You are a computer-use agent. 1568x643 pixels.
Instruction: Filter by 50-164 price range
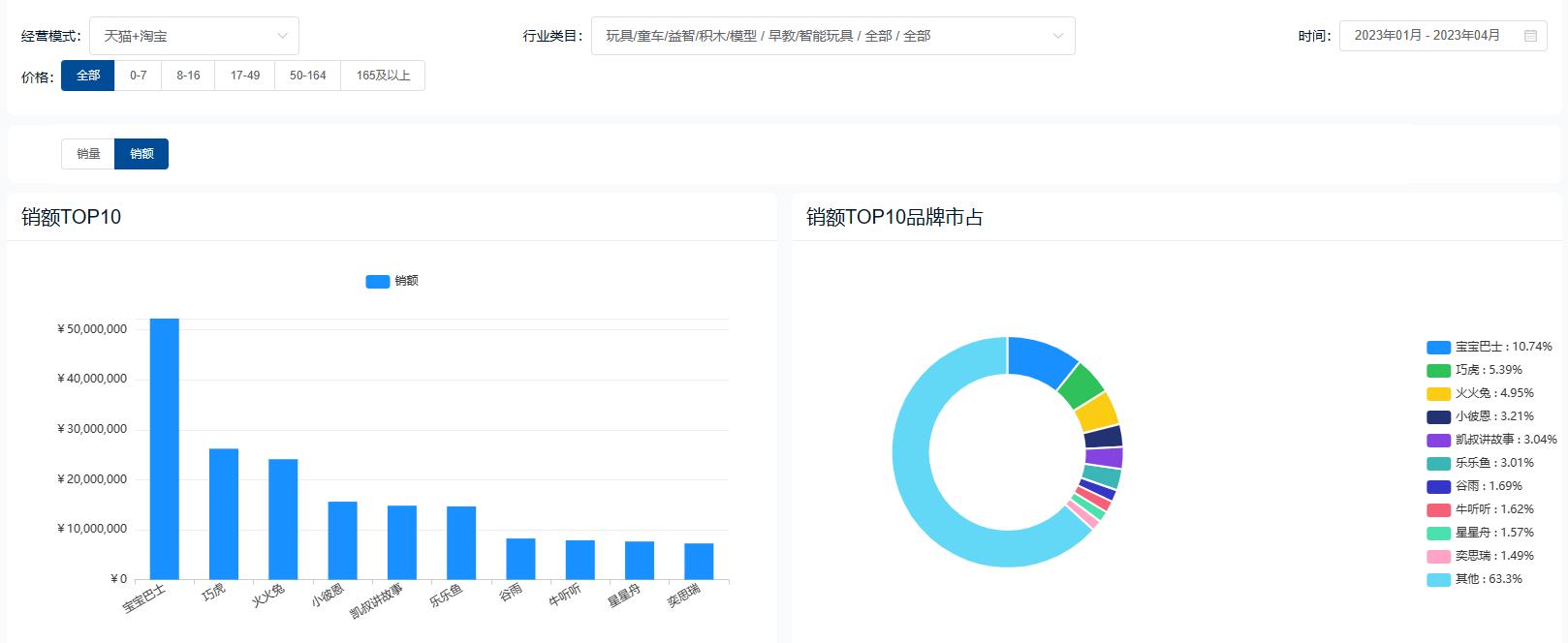[x=308, y=76]
